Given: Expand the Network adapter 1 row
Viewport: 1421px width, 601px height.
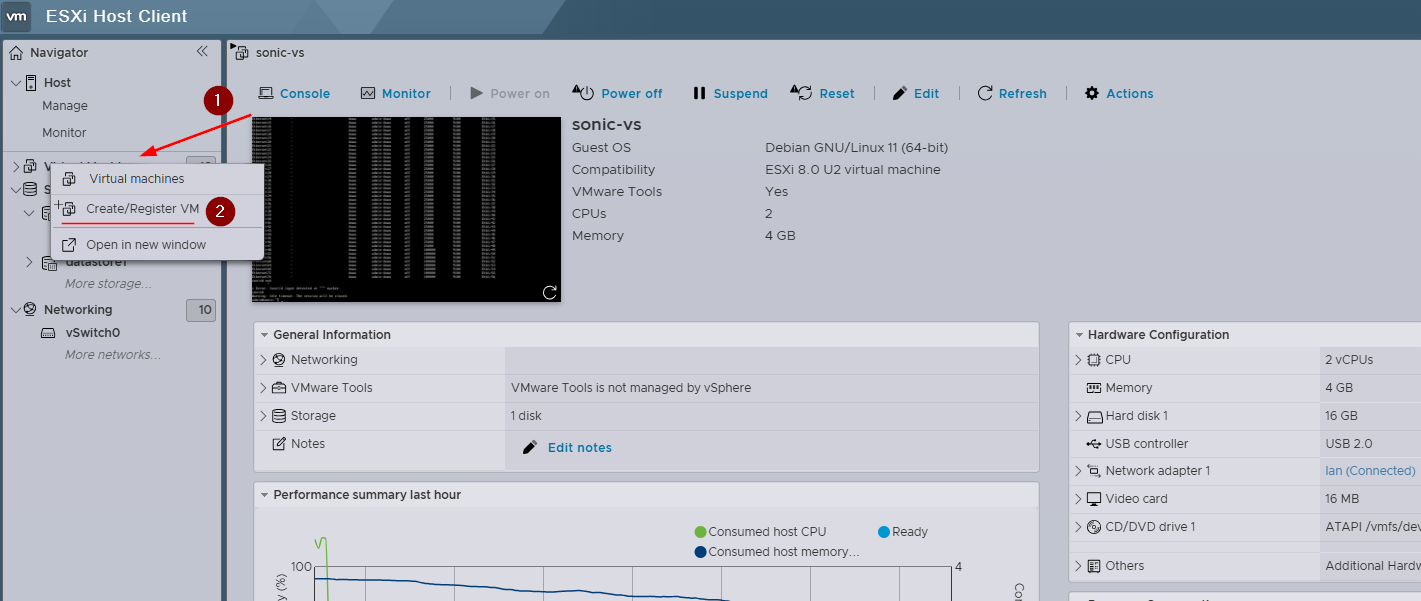Looking at the screenshot, I should [x=1079, y=471].
